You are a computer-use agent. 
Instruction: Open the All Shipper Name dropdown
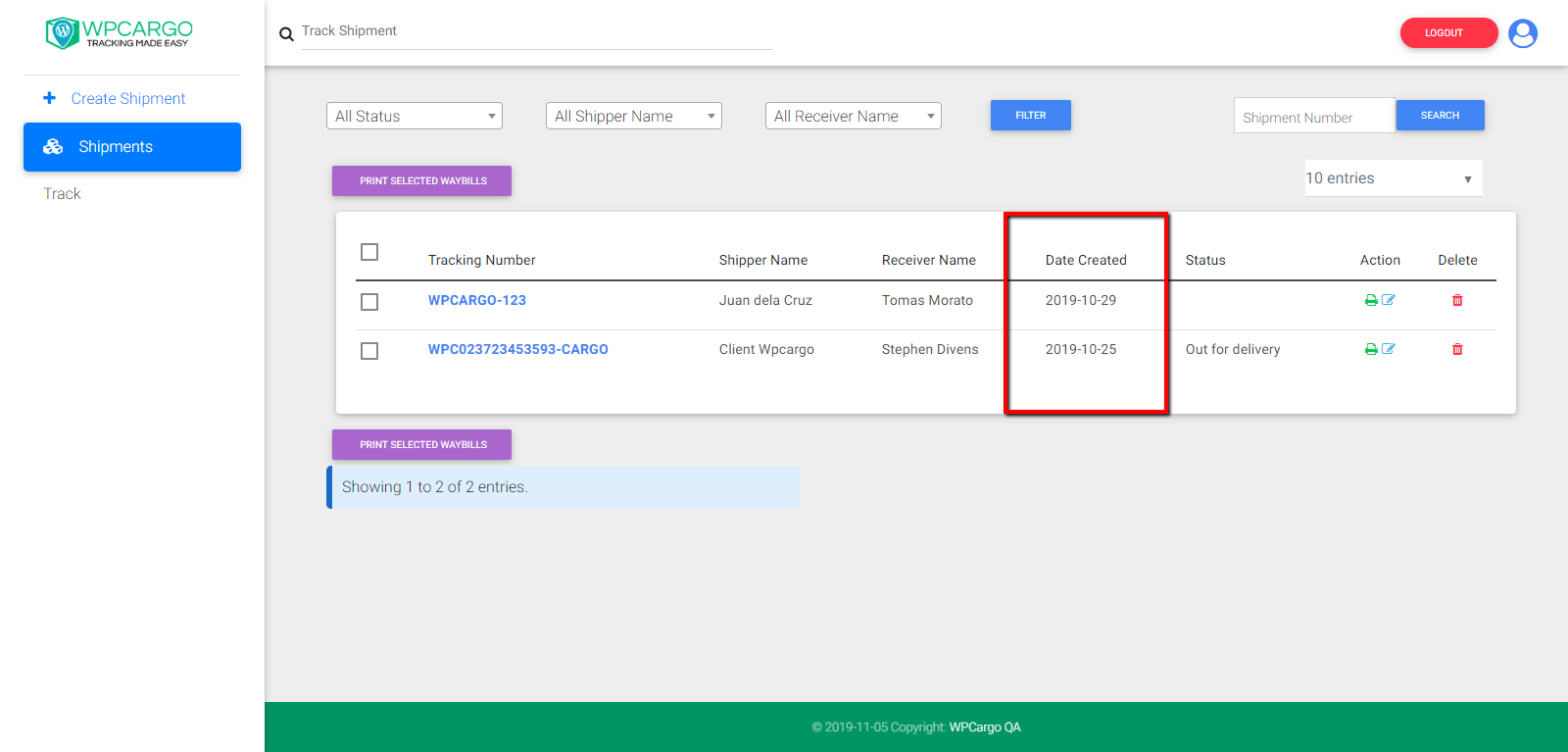pyautogui.click(x=634, y=116)
